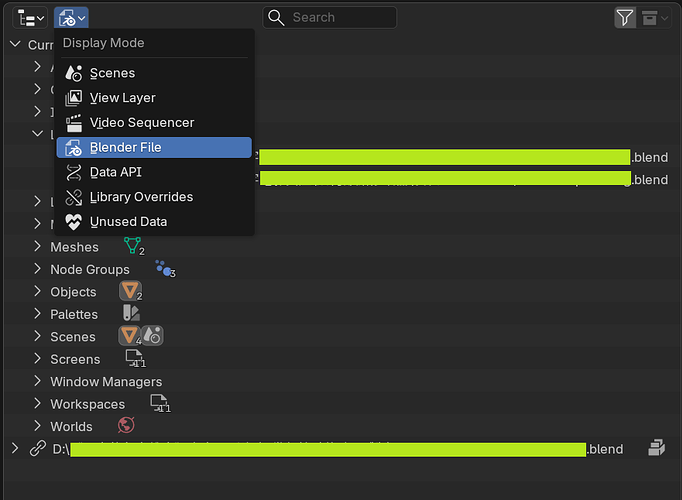
Task: Click the Video Sequencer clapper icon
Action: [74, 123]
